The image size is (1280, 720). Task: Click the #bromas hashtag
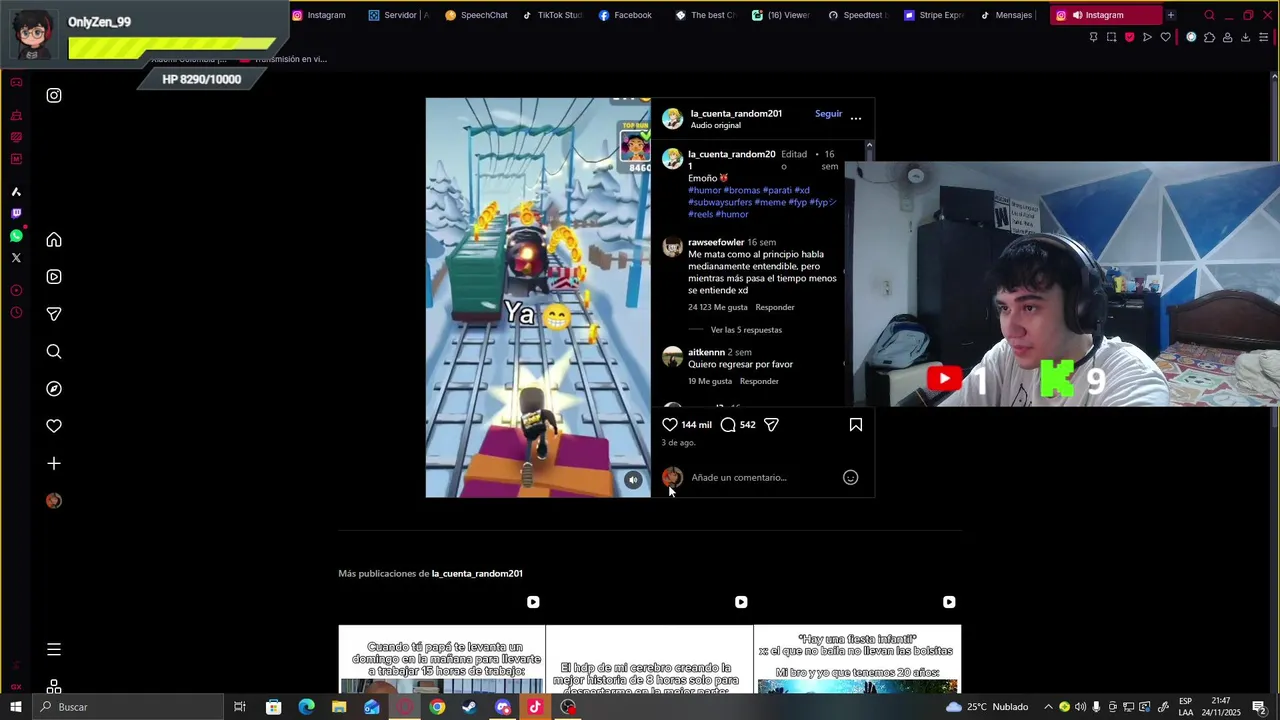tap(742, 191)
